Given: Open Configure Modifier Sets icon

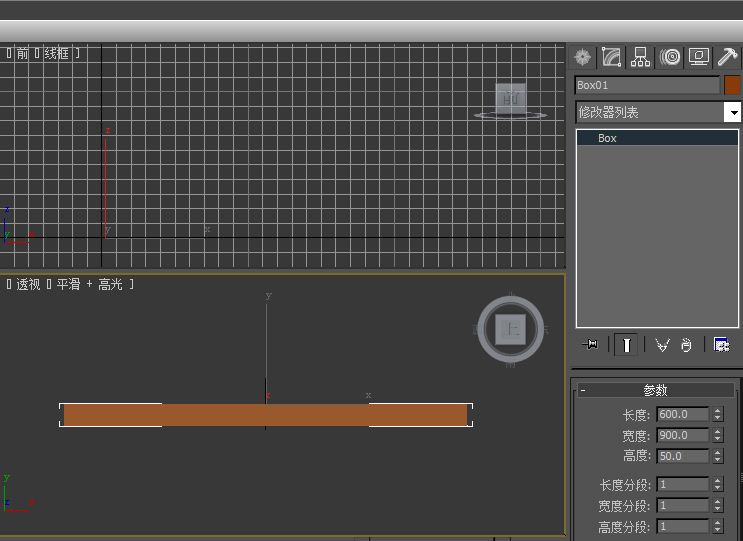Looking at the screenshot, I should click(x=722, y=345).
